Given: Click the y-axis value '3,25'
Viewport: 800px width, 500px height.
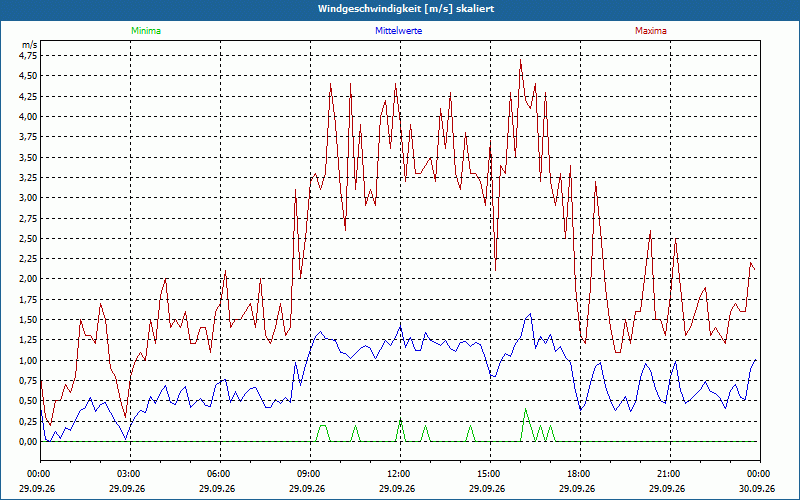Looking at the screenshot, I should click(x=29, y=178).
